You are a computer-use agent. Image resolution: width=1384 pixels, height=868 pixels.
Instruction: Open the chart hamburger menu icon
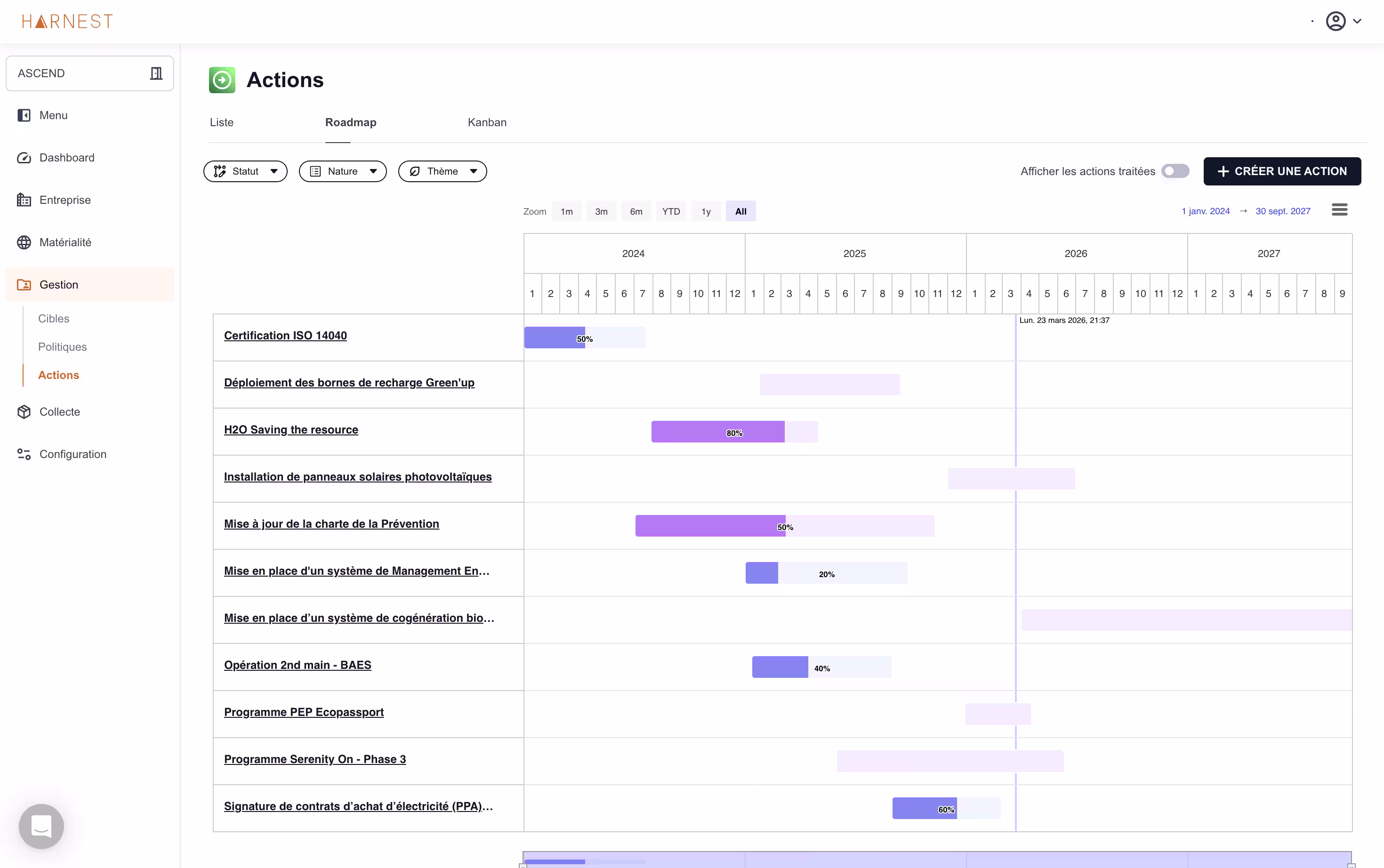[x=1339, y=210]
